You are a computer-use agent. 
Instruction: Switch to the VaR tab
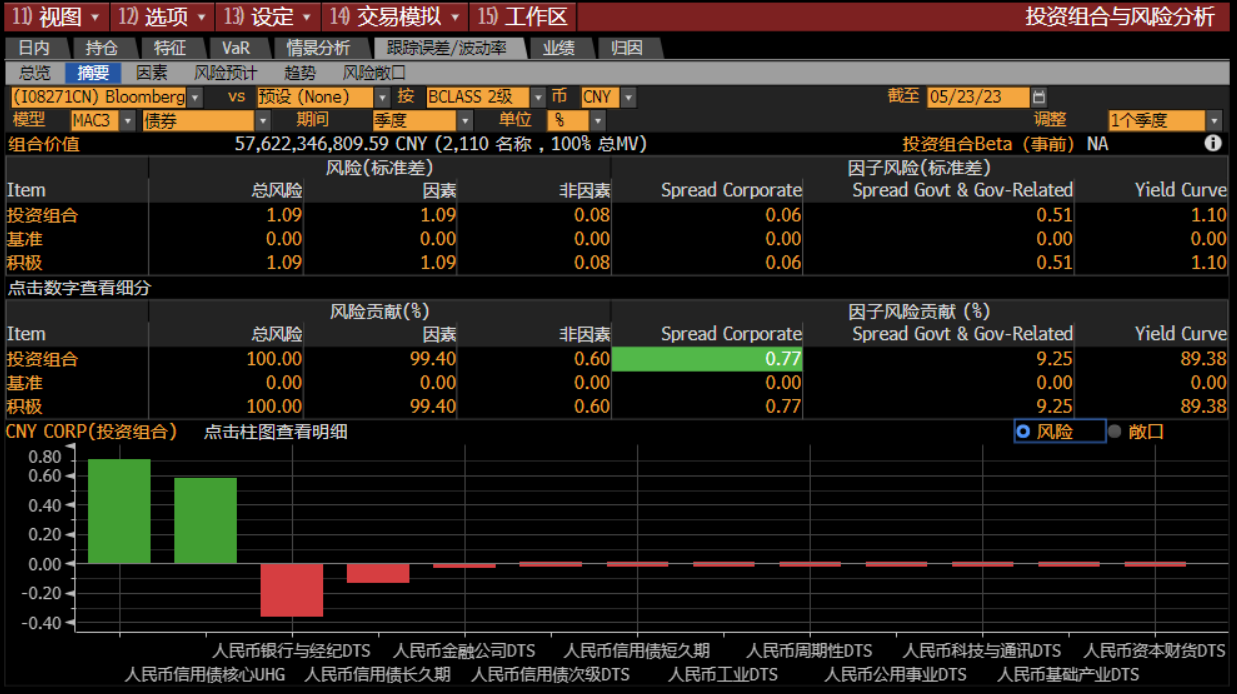click(236, 48)
